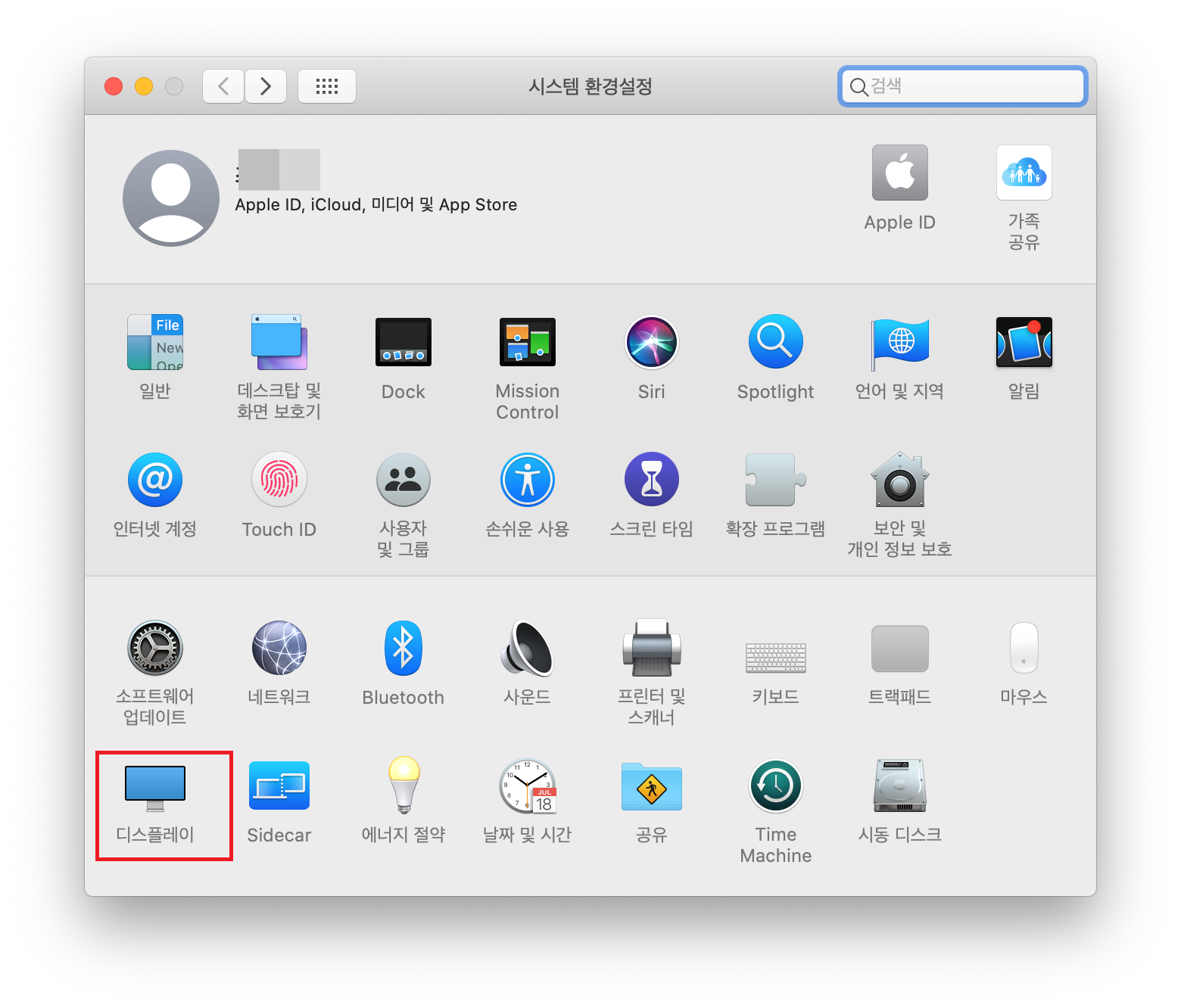Open 소프트웨어 업데이트 pane

click(x=155, y=648)
